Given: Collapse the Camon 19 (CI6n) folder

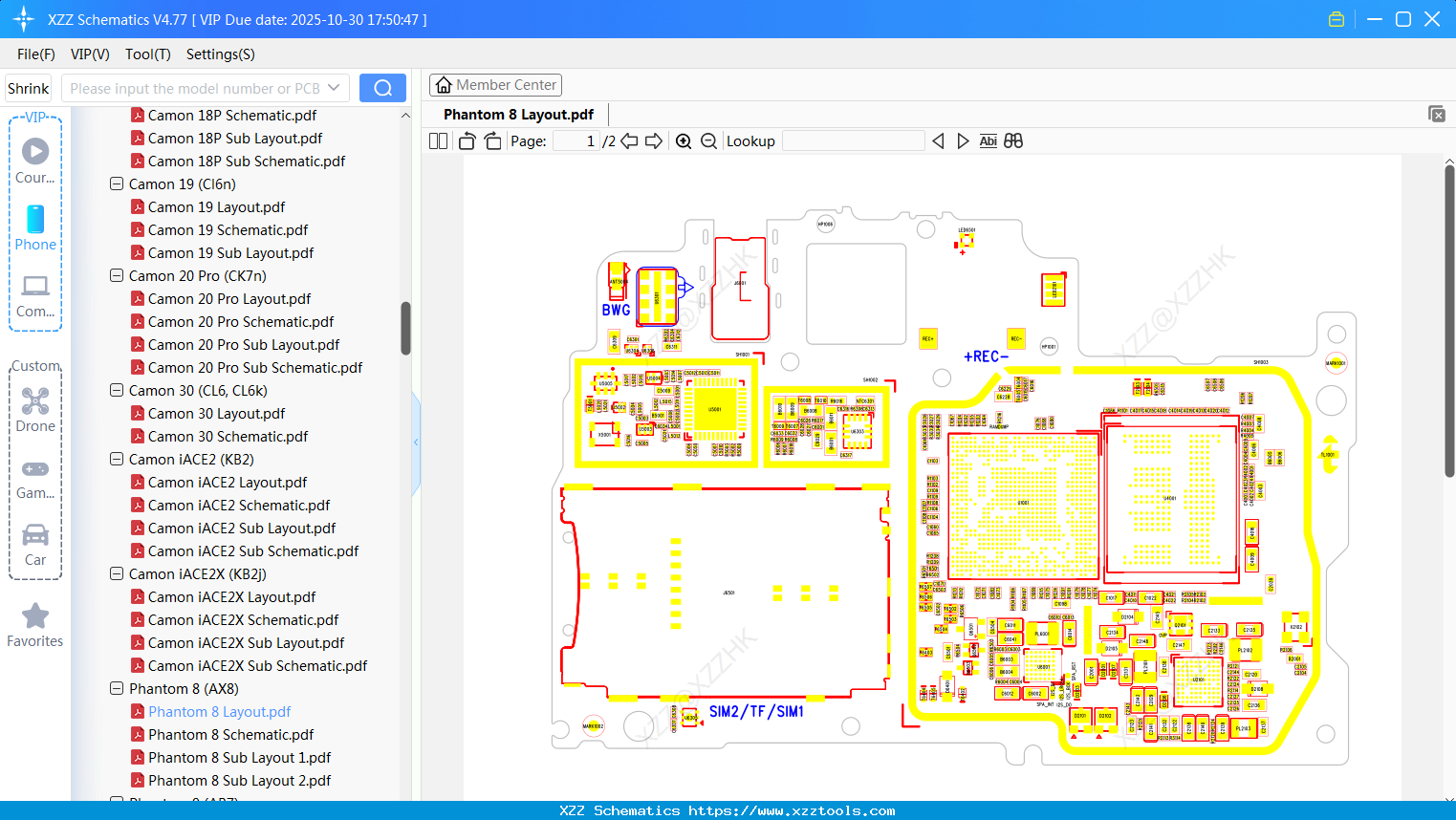Looking at the screenshot, I should [x=117, y=183].
